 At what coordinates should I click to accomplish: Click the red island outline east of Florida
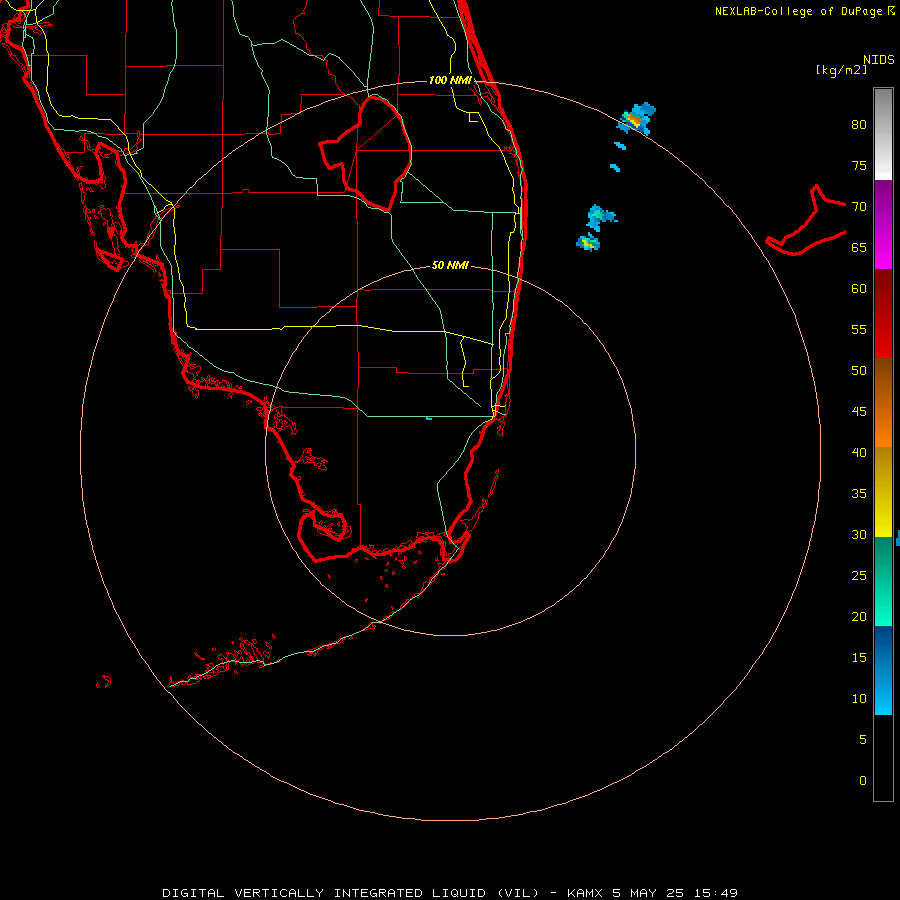[x=806, y=221]
